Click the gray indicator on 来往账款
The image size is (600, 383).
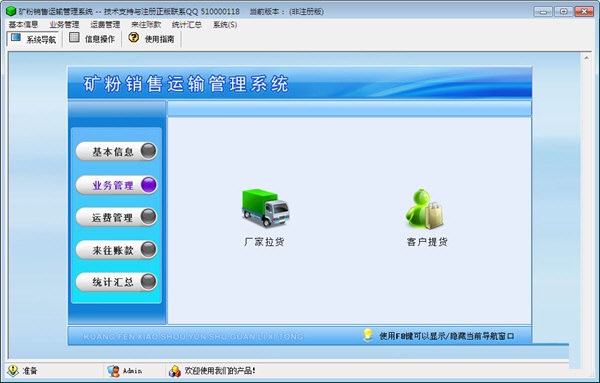point(148,249)
